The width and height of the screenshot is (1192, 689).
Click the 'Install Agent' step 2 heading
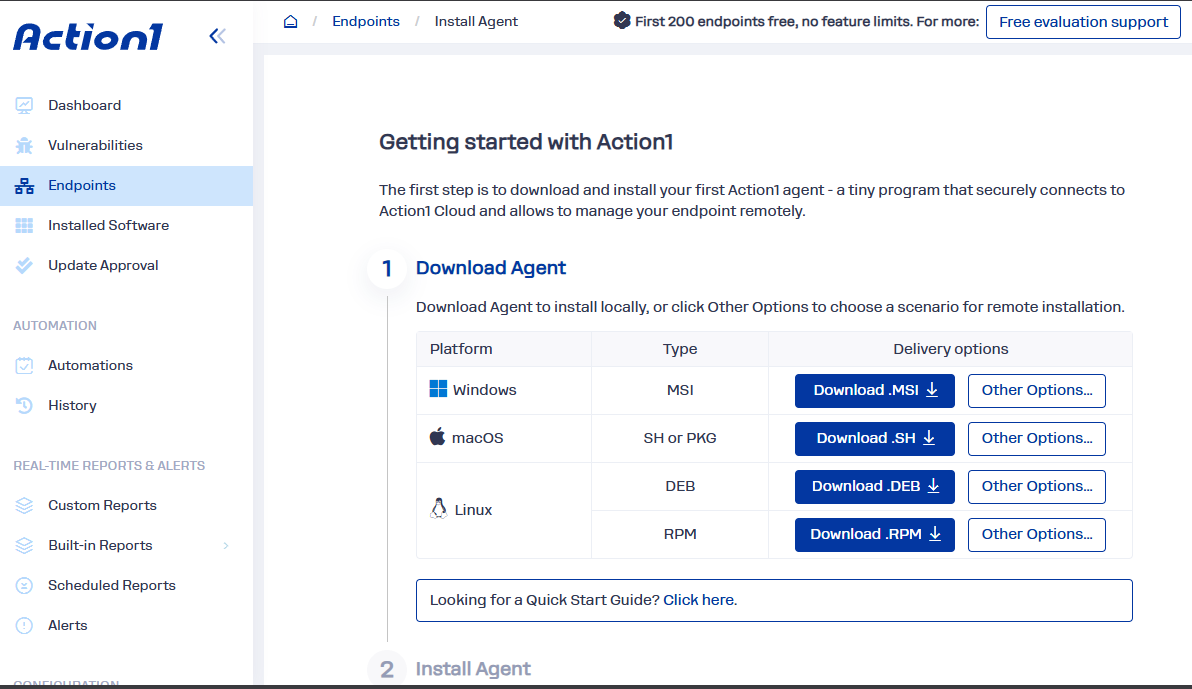473,669
